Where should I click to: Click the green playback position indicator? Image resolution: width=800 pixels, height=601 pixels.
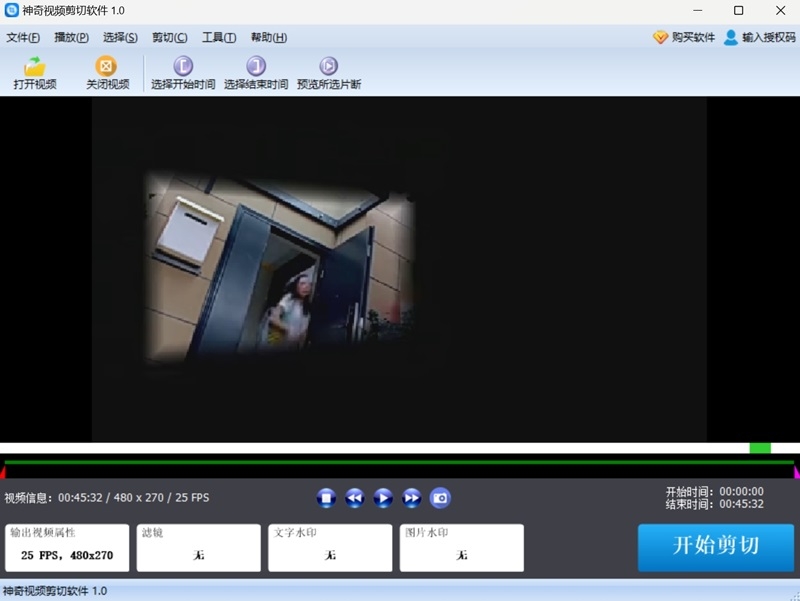pos(760,448)
